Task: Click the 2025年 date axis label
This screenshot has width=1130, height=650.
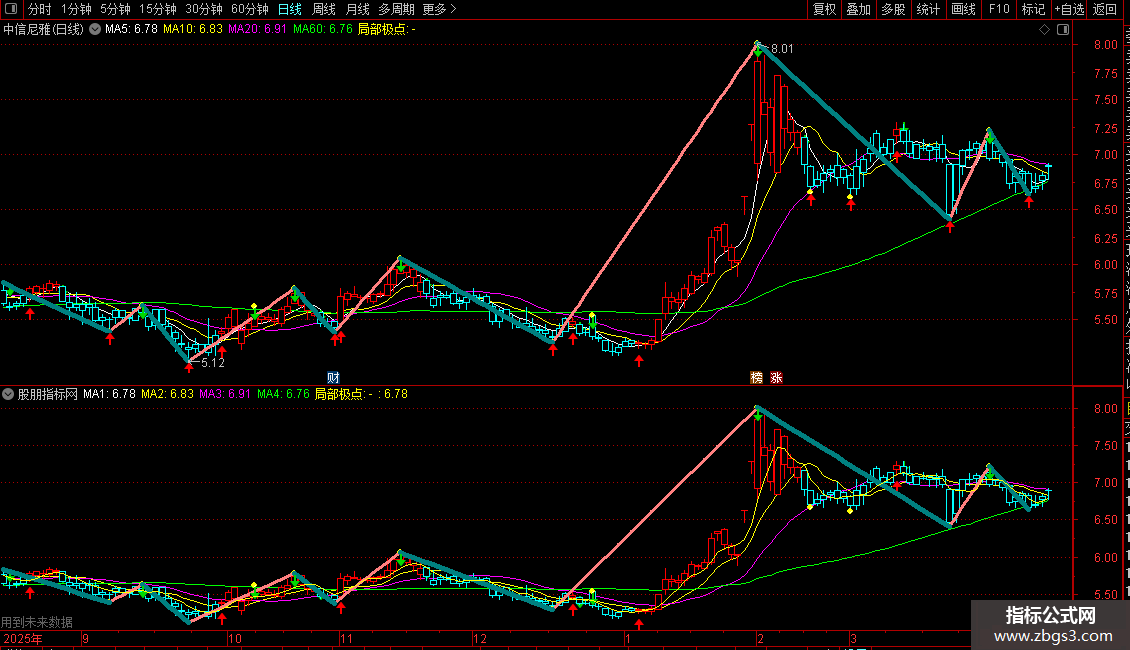Action: click(23, 639)
